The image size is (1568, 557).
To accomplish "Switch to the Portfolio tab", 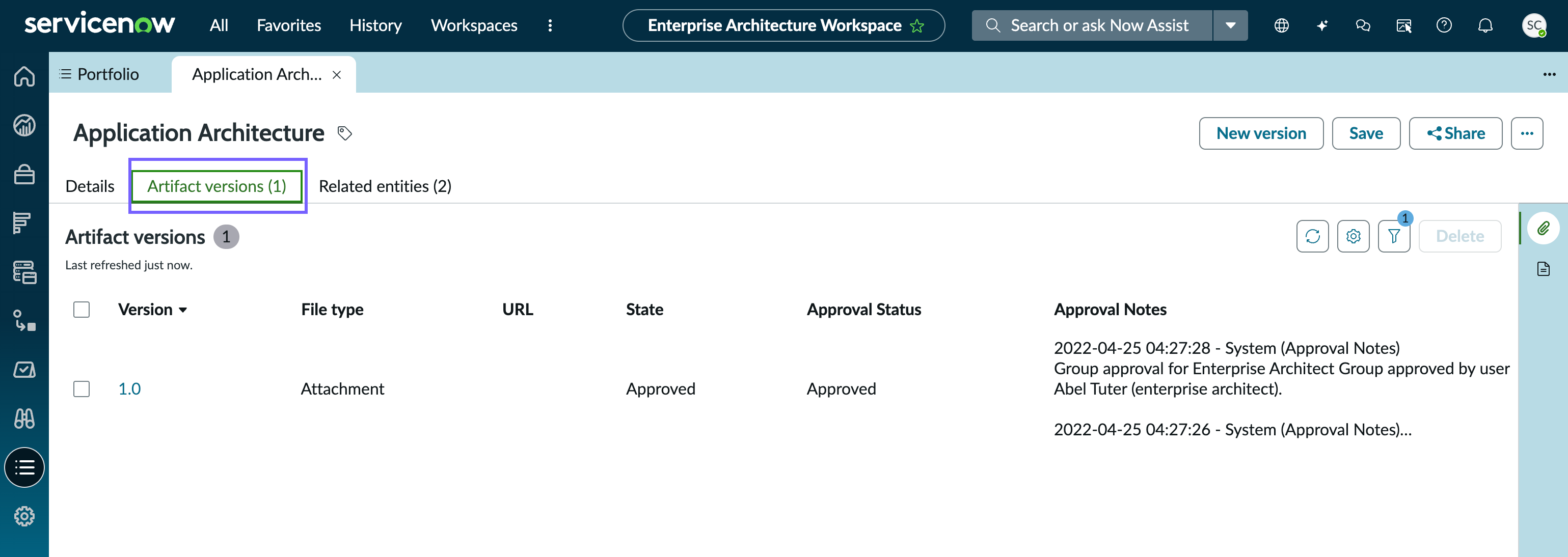I will (x=100, y=74).
